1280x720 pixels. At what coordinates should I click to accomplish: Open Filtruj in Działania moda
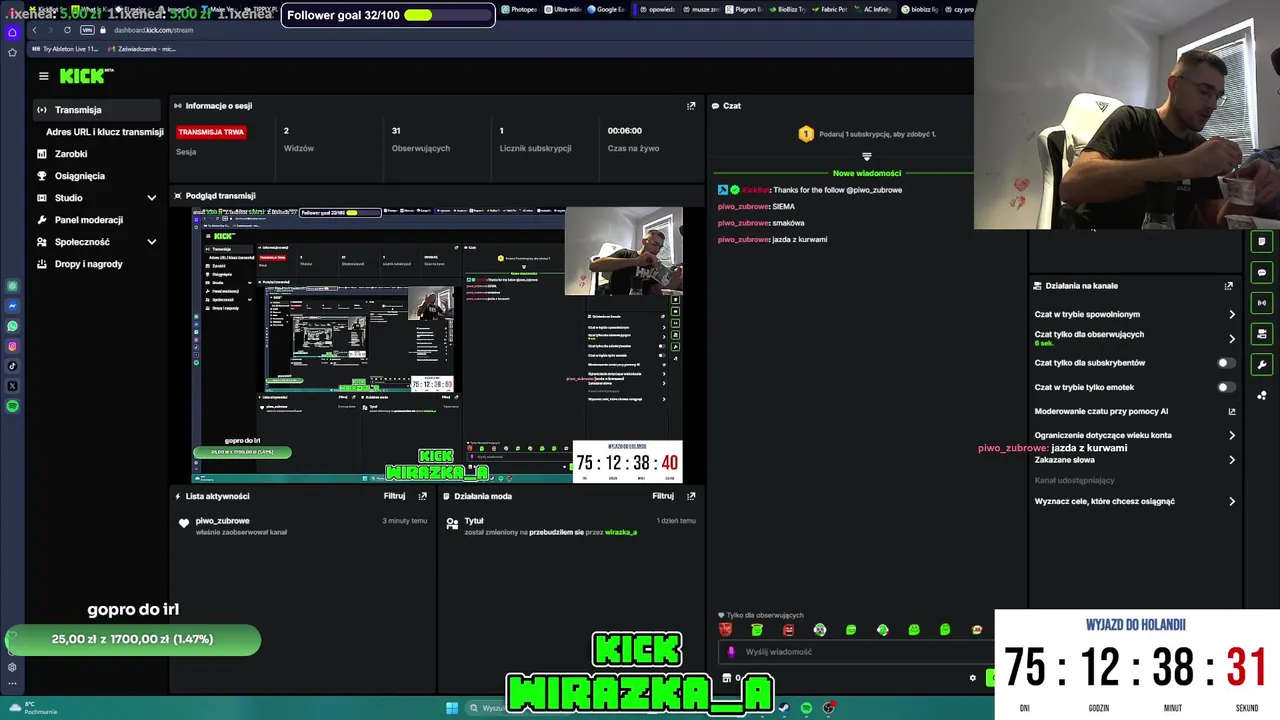point(663,496)
